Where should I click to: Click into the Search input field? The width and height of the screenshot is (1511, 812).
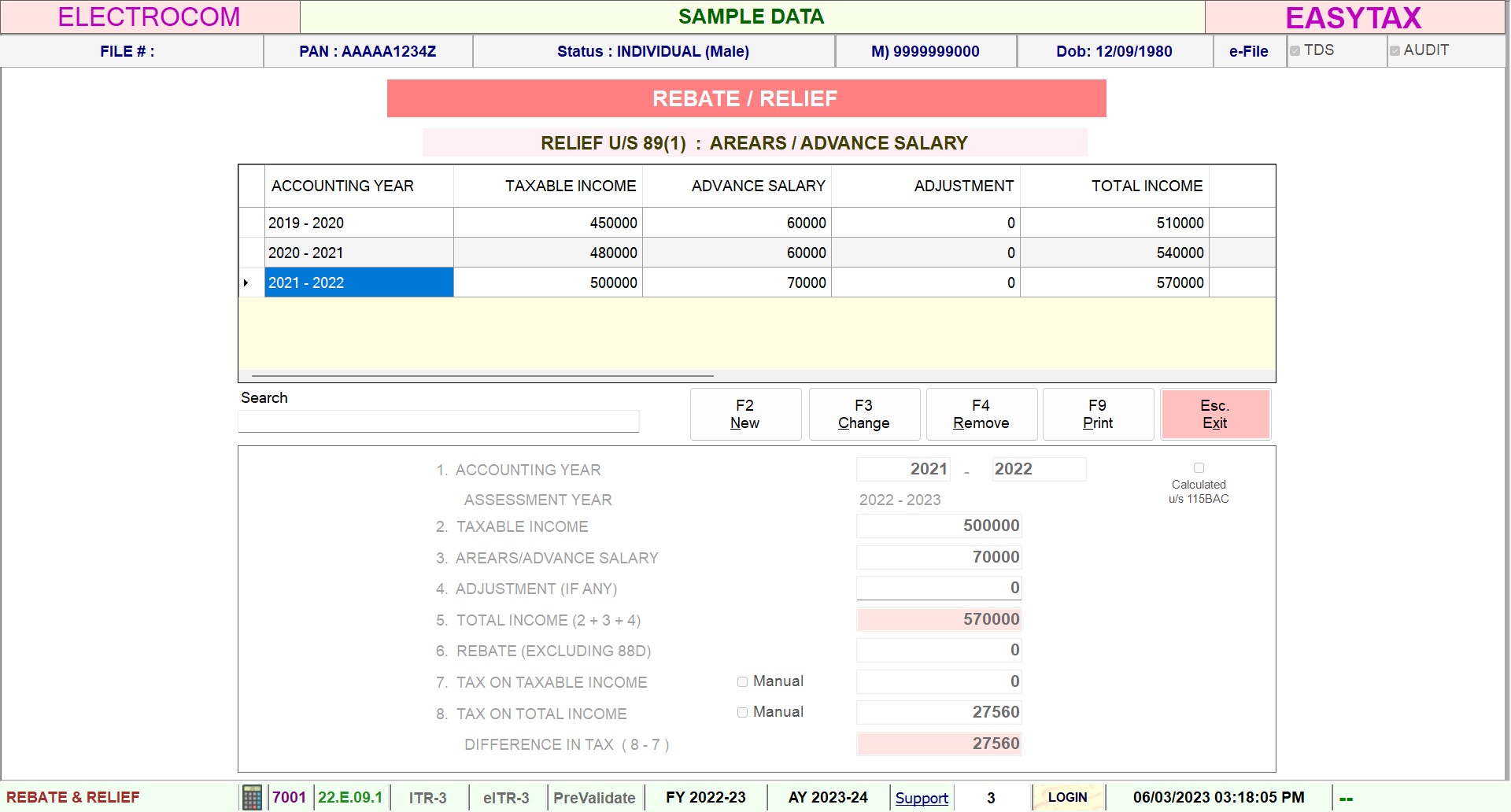coord(438,421)
